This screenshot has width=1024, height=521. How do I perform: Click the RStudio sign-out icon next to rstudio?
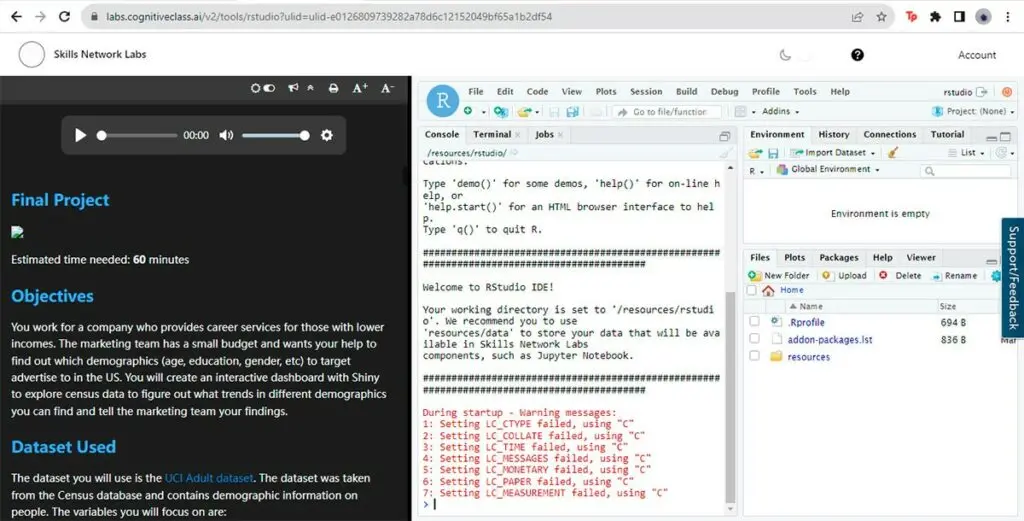[982, 92]
